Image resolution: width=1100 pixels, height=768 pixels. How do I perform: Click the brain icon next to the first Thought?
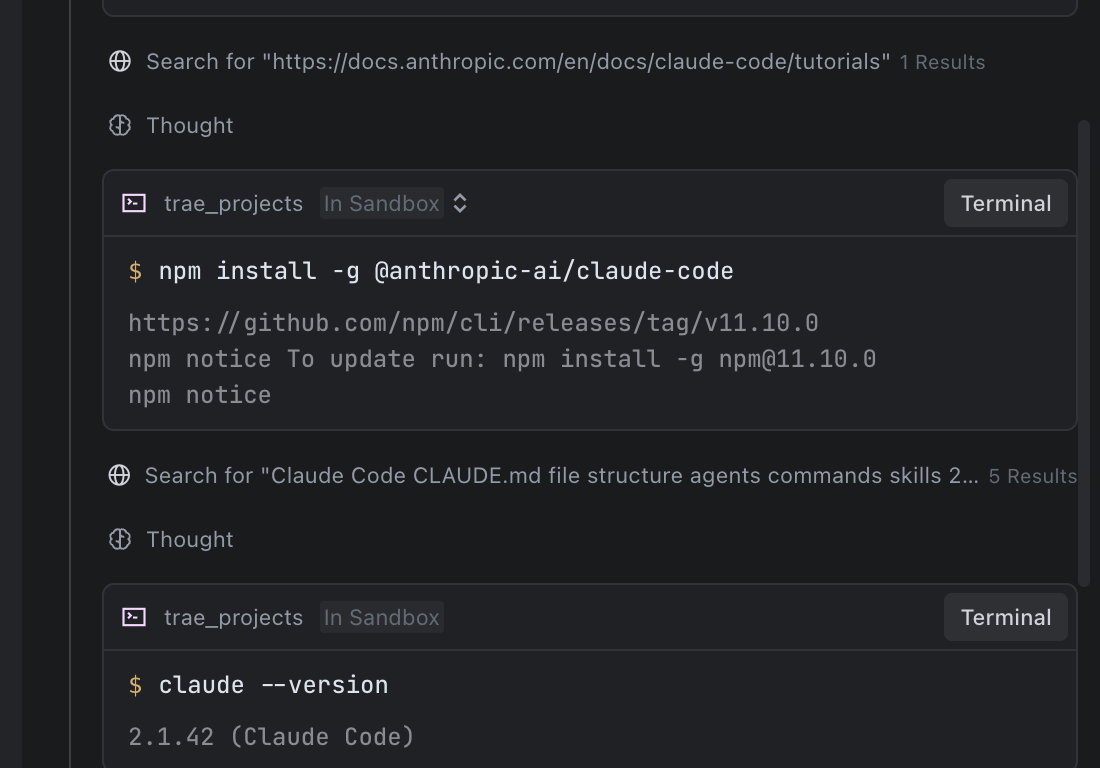tap(120, 125)
